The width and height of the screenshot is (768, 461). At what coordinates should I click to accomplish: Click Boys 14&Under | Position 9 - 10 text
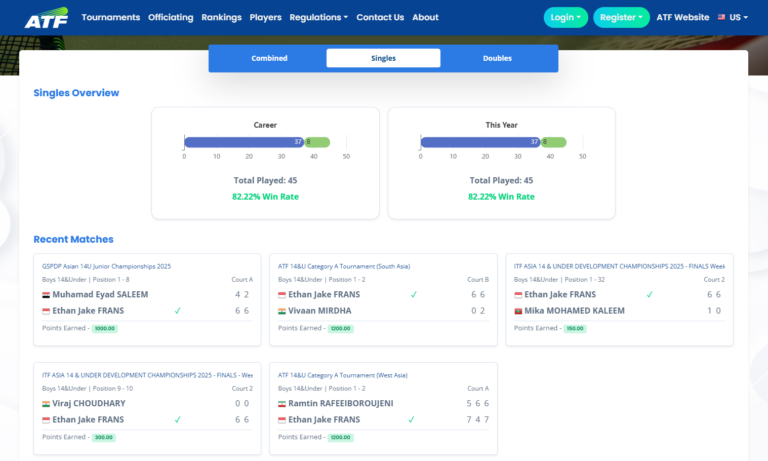(x=87, y=388)
